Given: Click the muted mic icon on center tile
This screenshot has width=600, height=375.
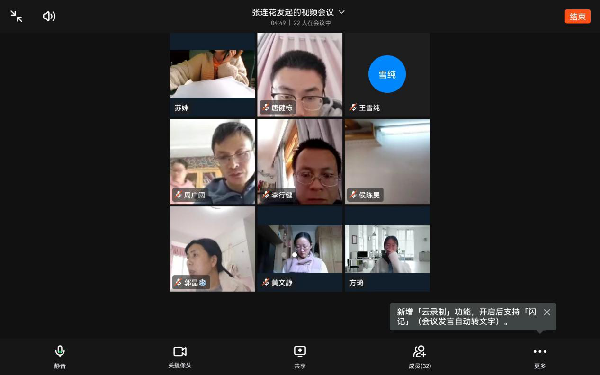Looking at the screenshot, I should click(x=266, y=195).
